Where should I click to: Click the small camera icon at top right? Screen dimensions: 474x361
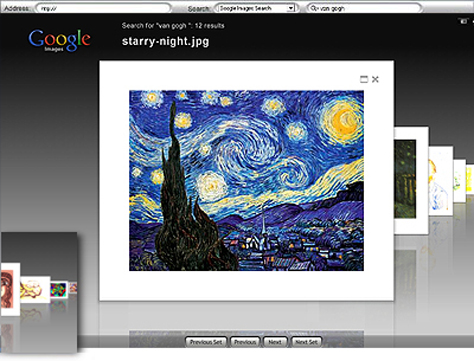tap(464, 21)
